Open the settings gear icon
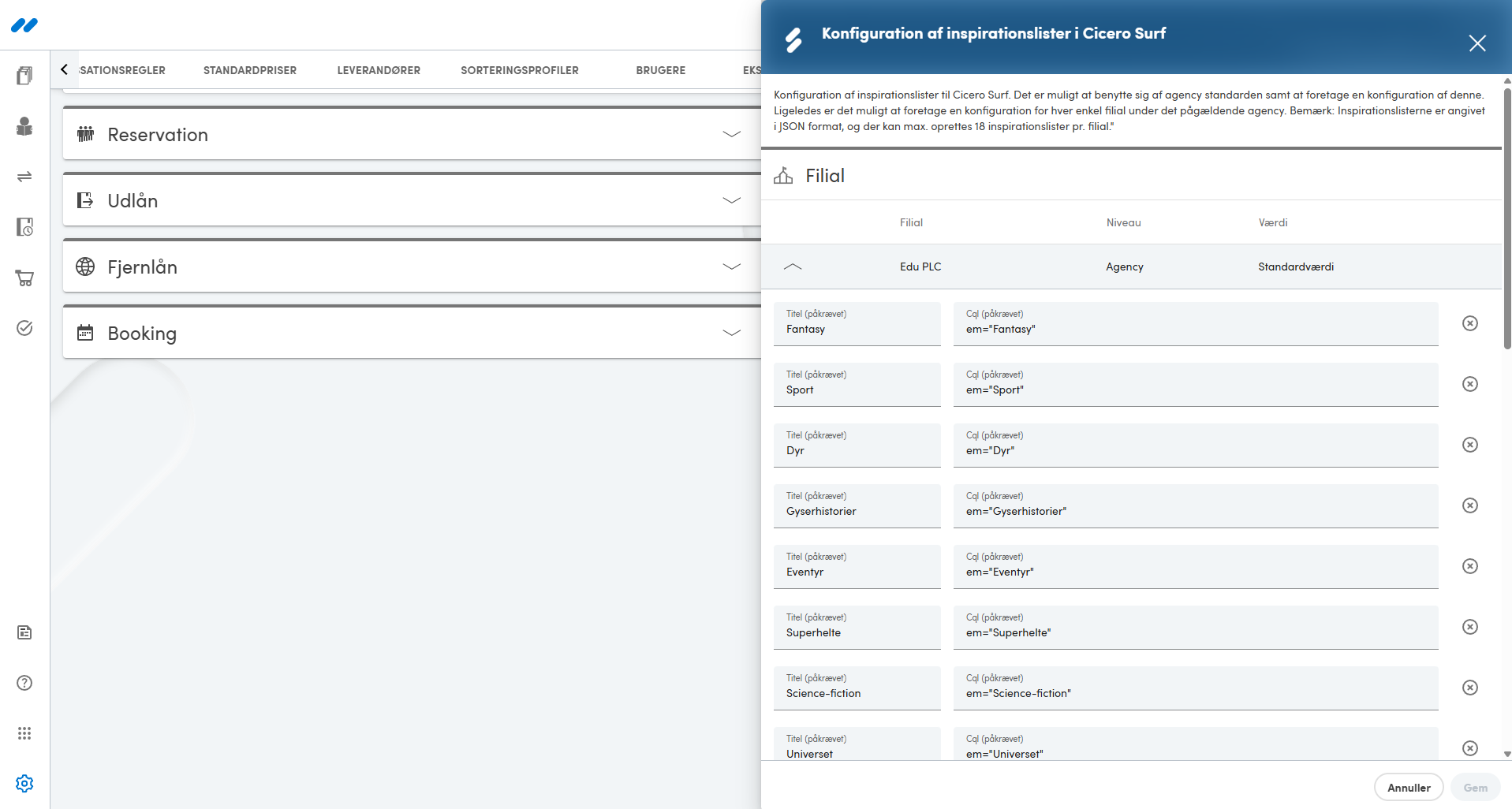Viewport: 1512px width, 809px height. point(24,784)
